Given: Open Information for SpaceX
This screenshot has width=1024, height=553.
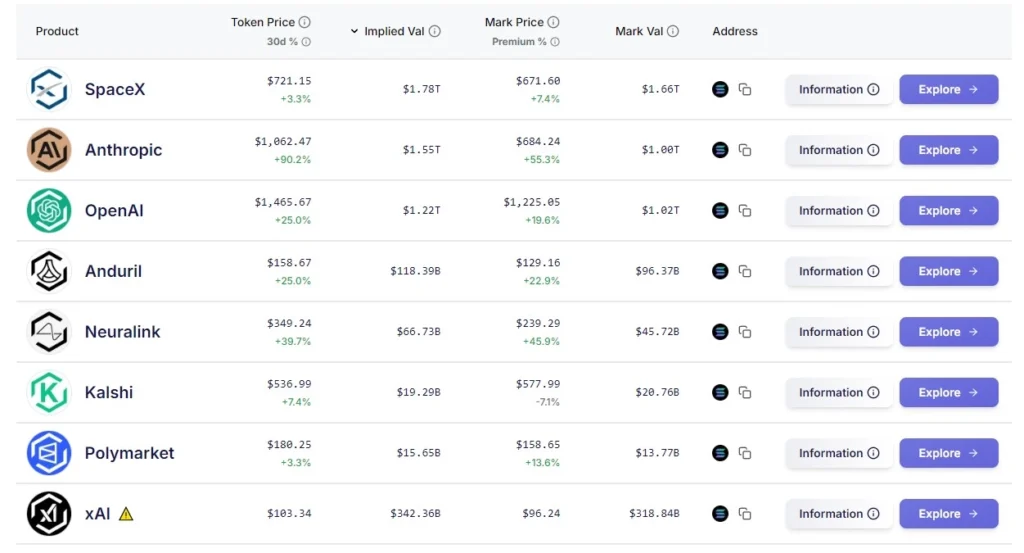Looking at the screenshot, I should [838, 90].
